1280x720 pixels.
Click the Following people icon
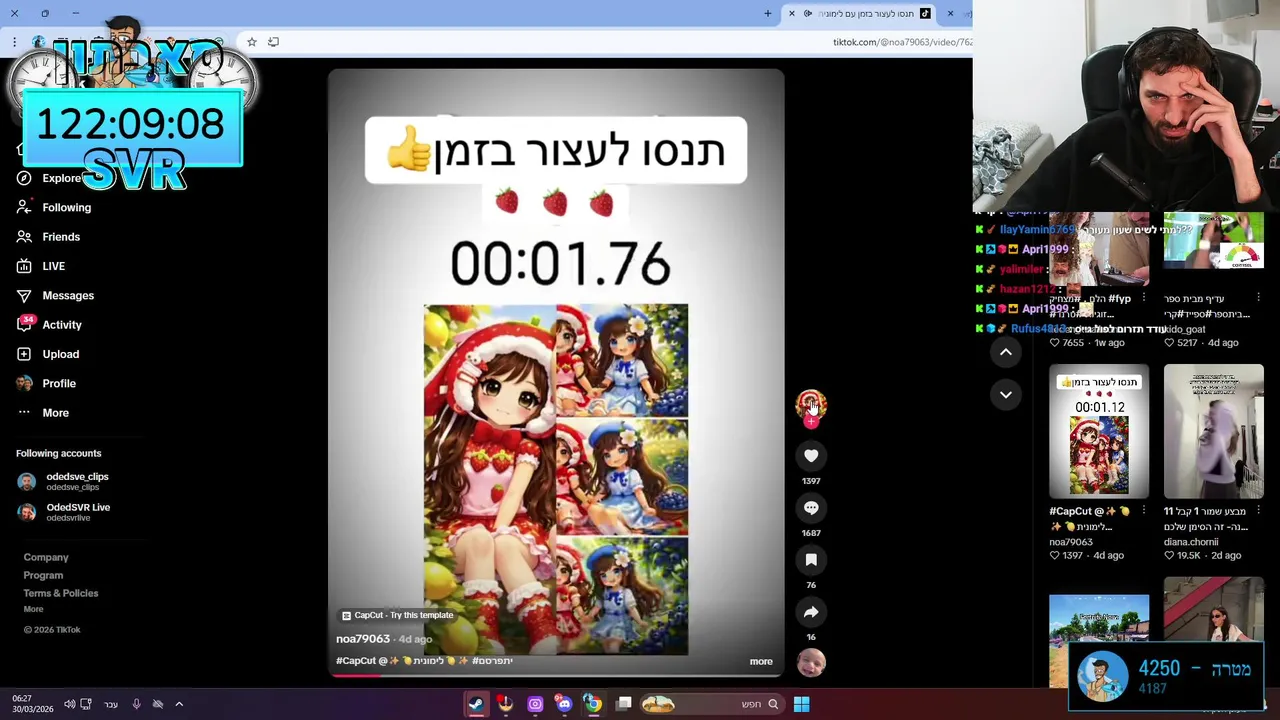tap(24, 207)
